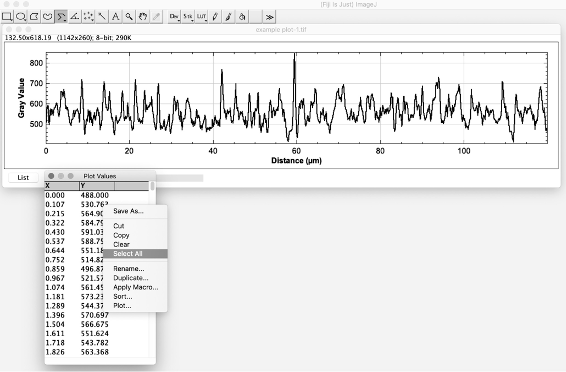Select the Rectangle selection tool
Screen dimensions: 566x372
pos(7,17)
